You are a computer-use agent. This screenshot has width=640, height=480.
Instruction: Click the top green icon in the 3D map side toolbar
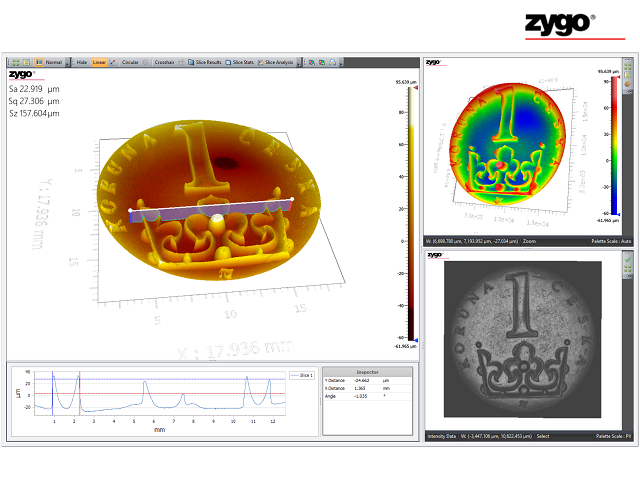(627, 66)
